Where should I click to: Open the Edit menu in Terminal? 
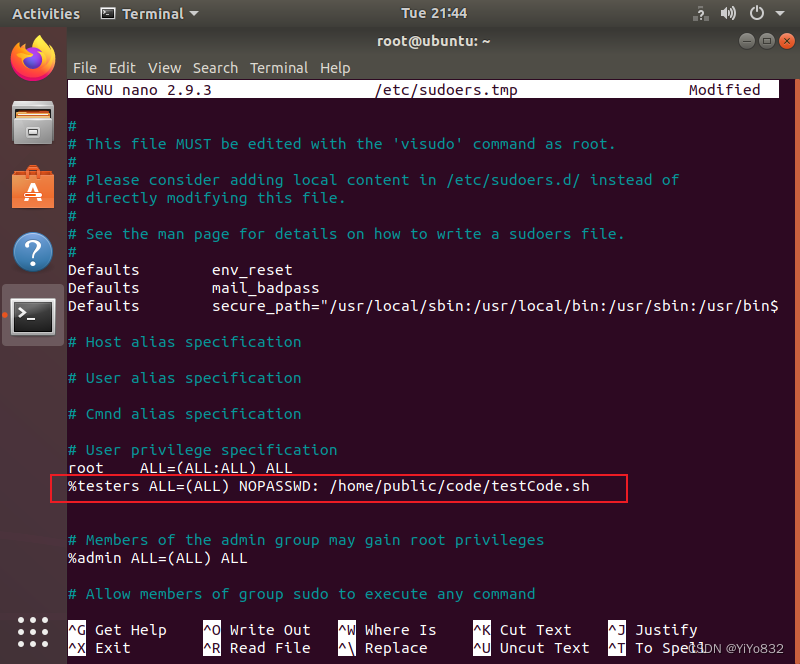(122, 68)
